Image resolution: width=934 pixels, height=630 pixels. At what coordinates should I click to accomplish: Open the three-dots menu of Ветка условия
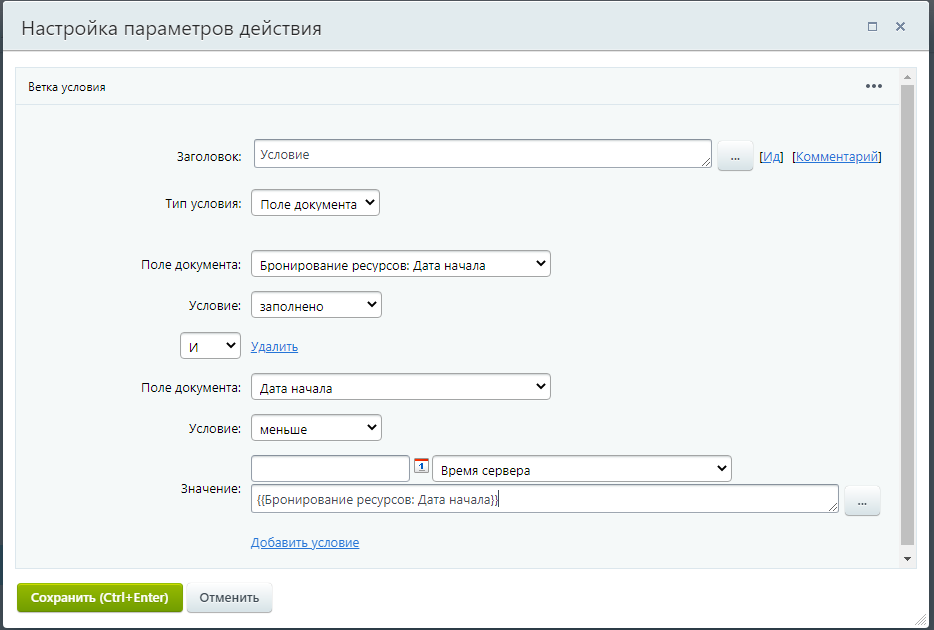click(x=873, y=86)
